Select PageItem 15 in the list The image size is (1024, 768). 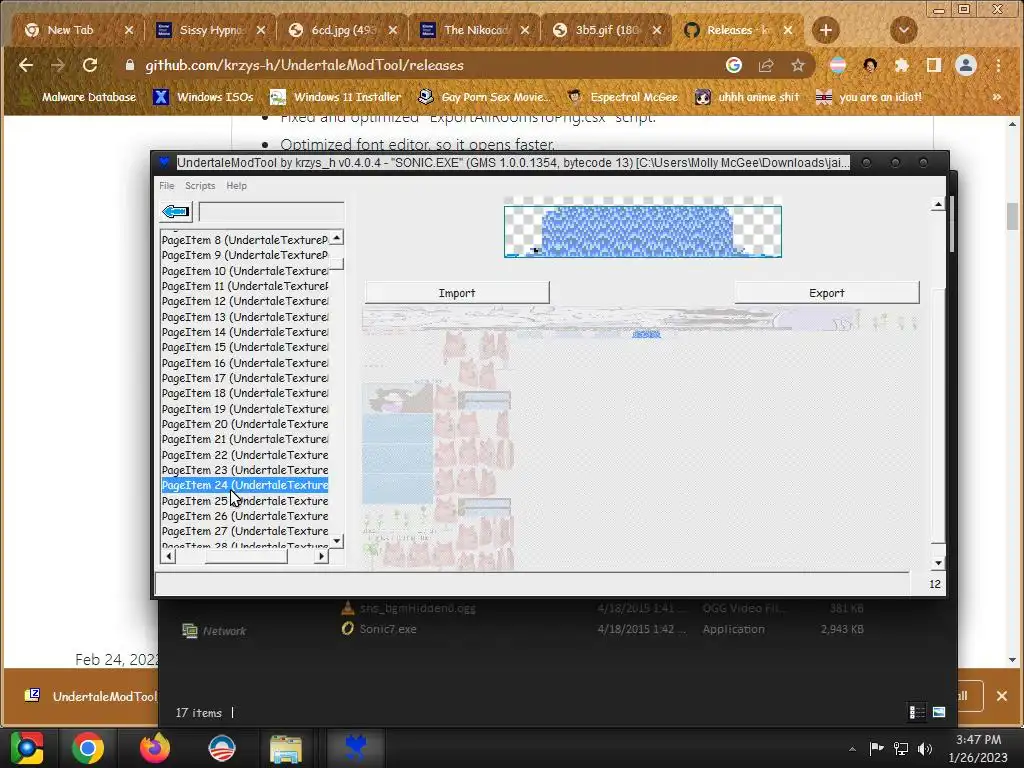[245, 347]
